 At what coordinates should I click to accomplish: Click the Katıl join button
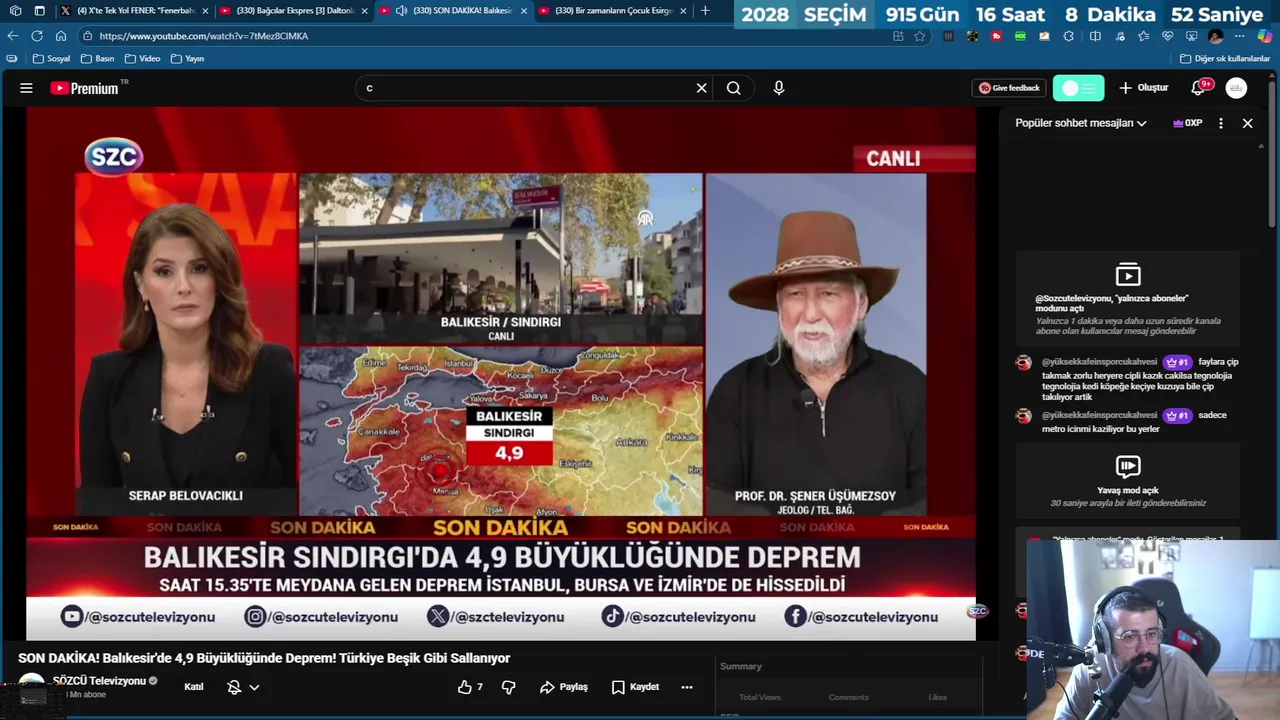[194, 687]
